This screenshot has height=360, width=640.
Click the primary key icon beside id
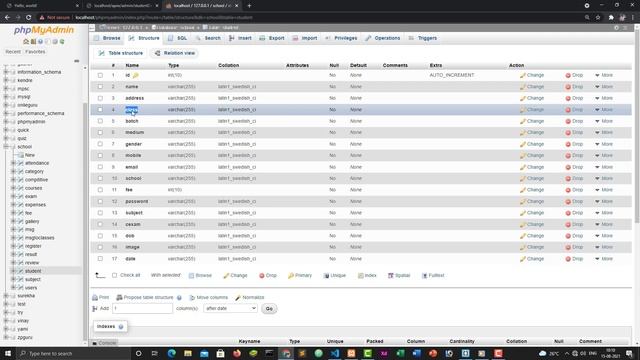coord(136,76)
